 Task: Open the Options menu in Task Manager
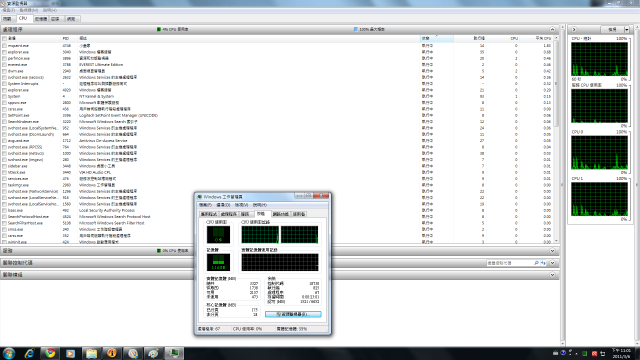[x=223, y=205]
